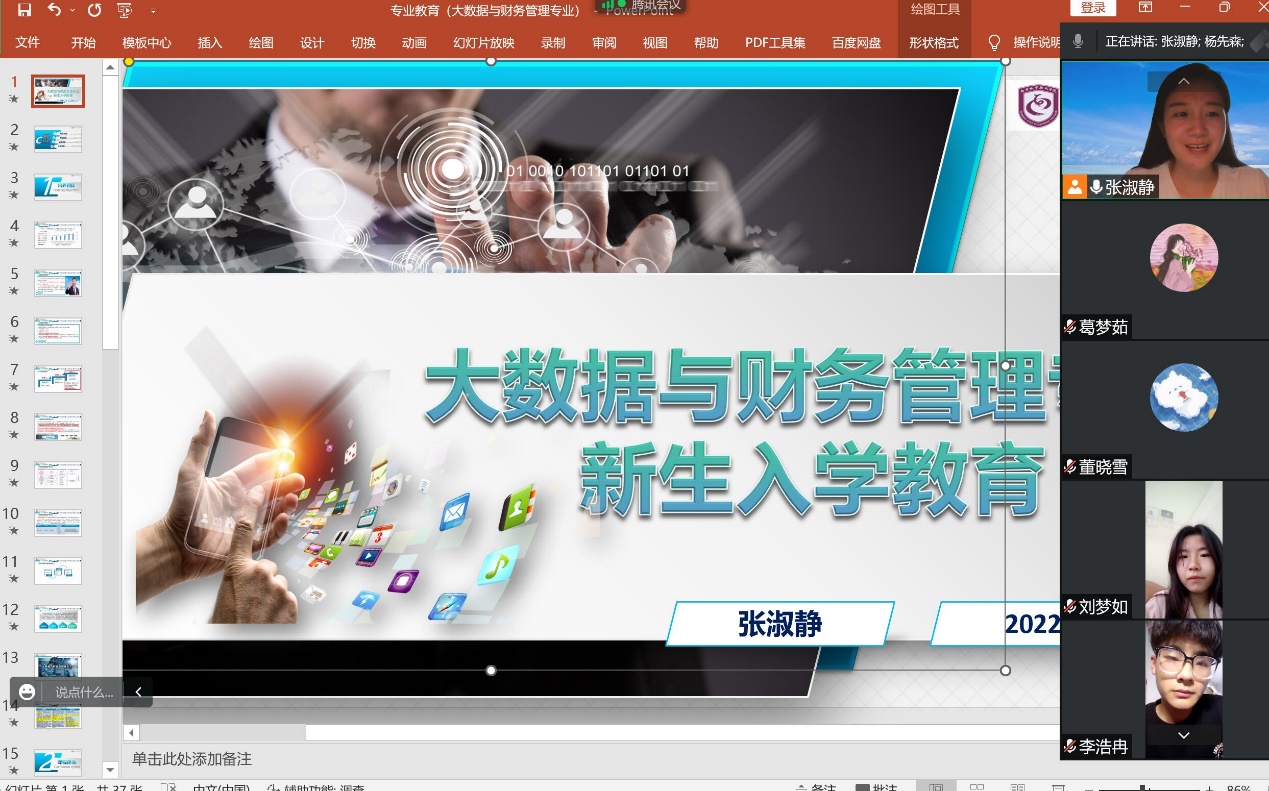Select slide 5 thumbnail in slide panel
The width and height of the screenshot is (1269, 791).
click(58, 283)
